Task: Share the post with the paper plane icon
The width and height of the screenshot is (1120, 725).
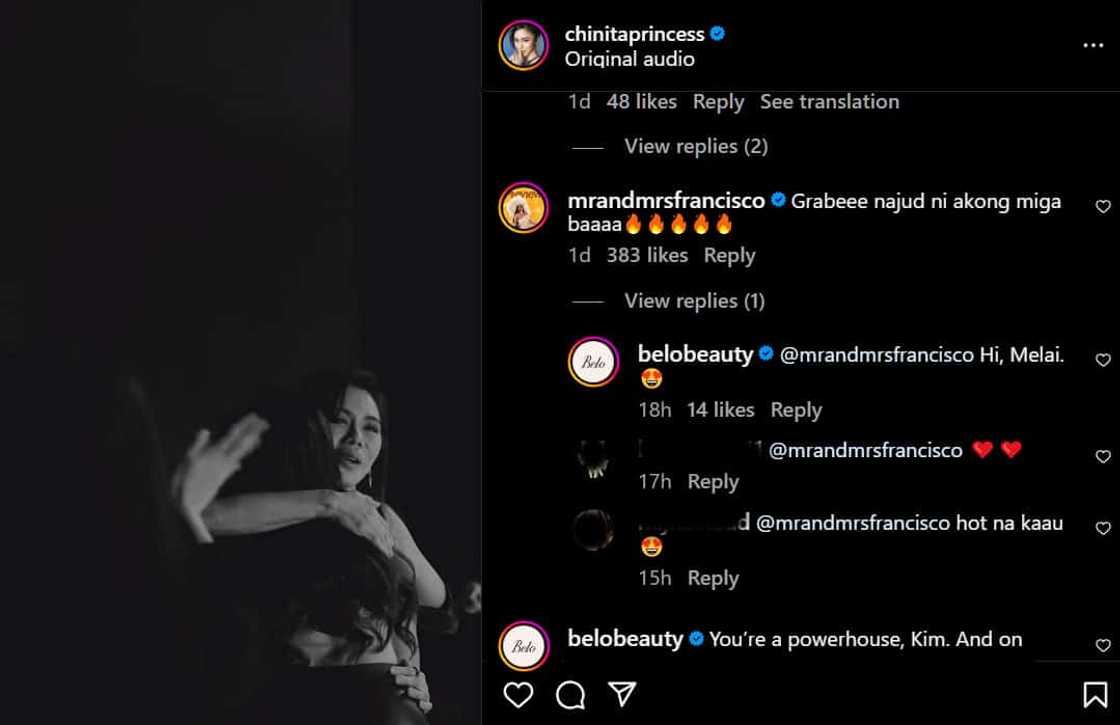Action: 622,694
